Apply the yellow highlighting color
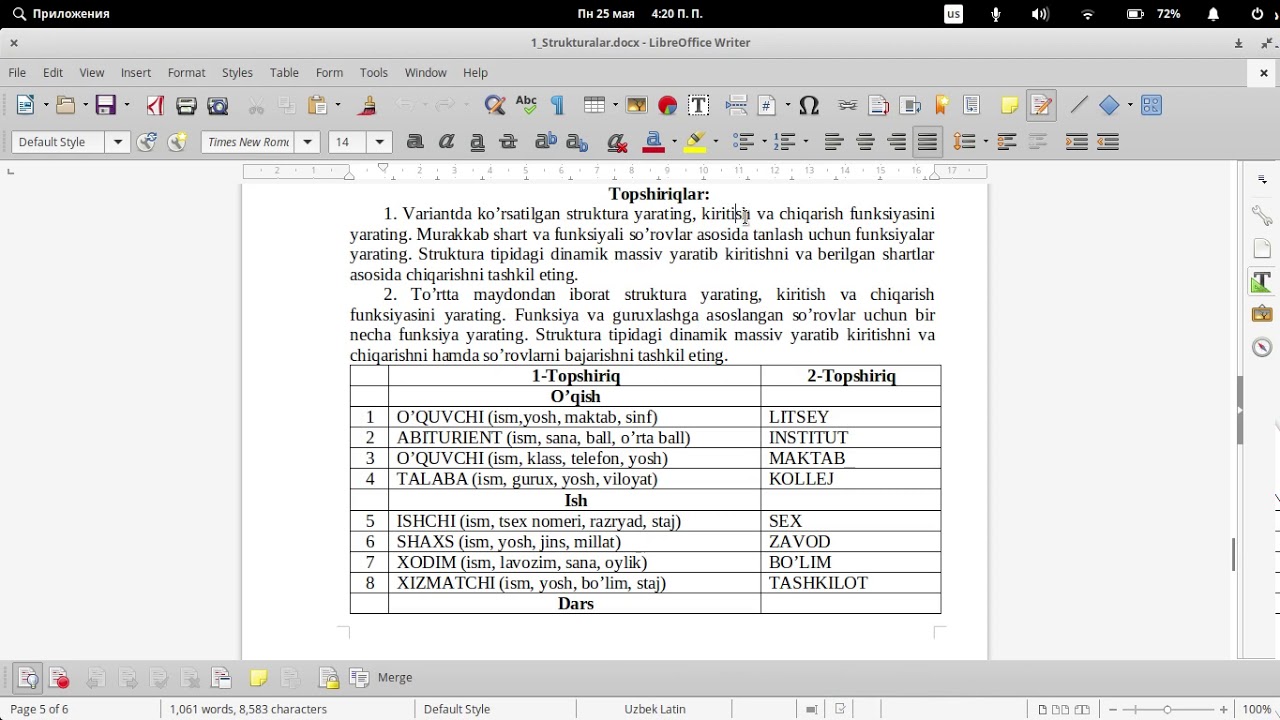Viewport: 1280px width, 720px height. pyautogui.click(x=696, y=142)
